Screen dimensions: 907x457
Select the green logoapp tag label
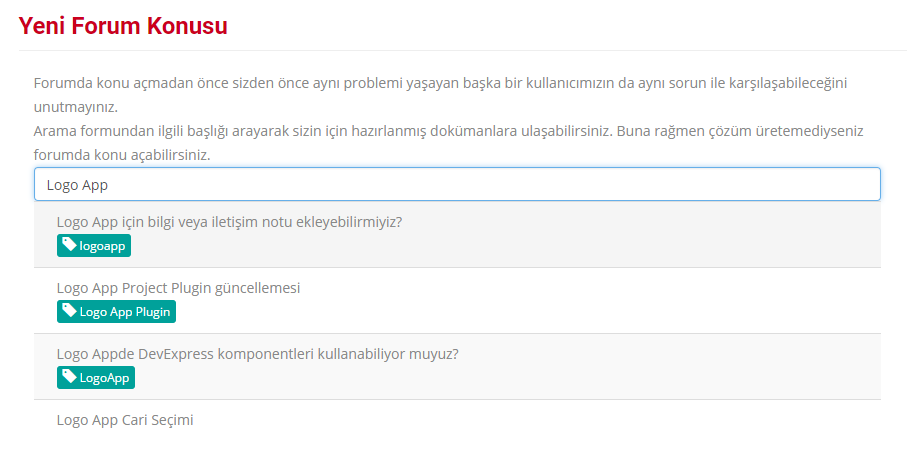click(94, 245)
